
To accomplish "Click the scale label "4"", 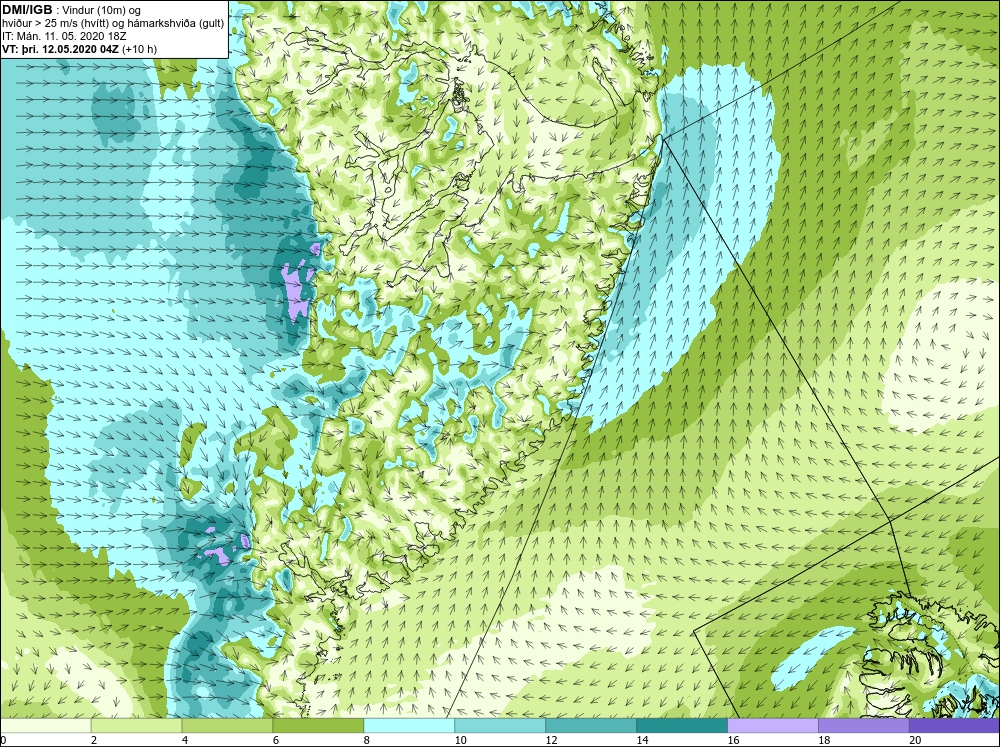I will pyautogui.click(x=185, y=740).
